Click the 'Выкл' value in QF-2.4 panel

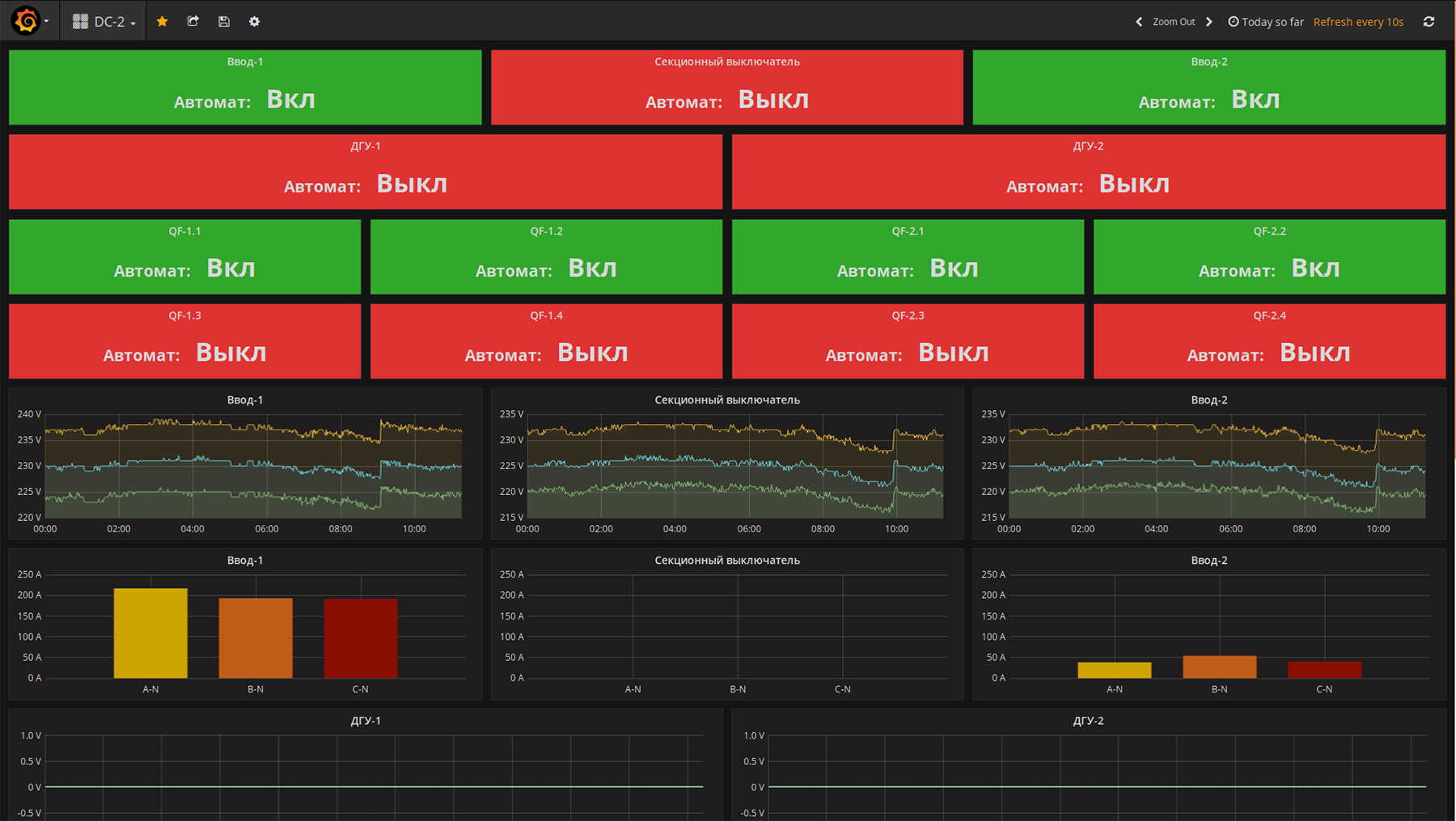1315,353
